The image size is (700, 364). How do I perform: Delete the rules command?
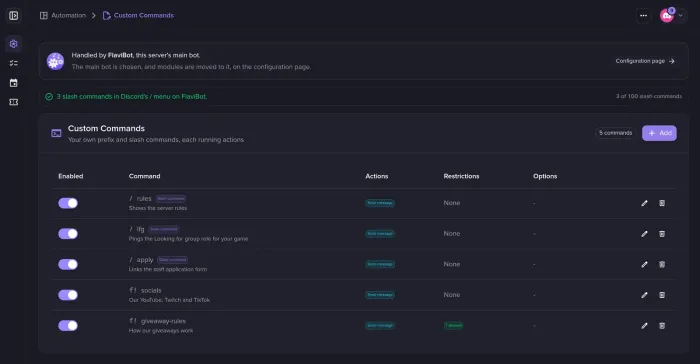662,203
